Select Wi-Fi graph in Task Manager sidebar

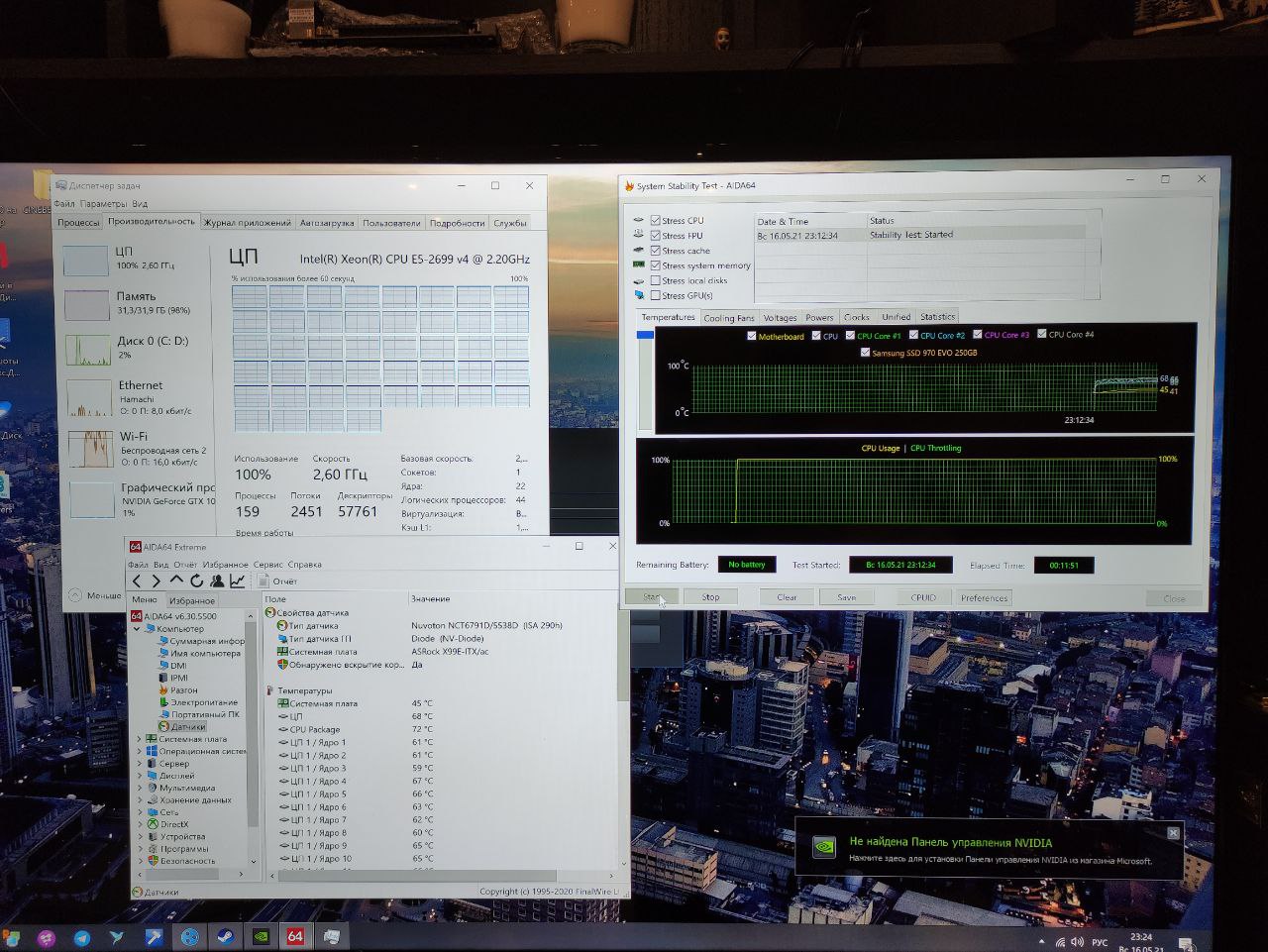tap(90, 449)
